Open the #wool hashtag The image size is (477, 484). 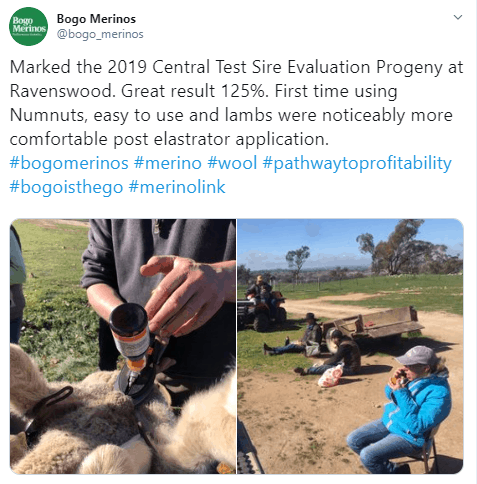pyautogui.click(x=232, y=163)
